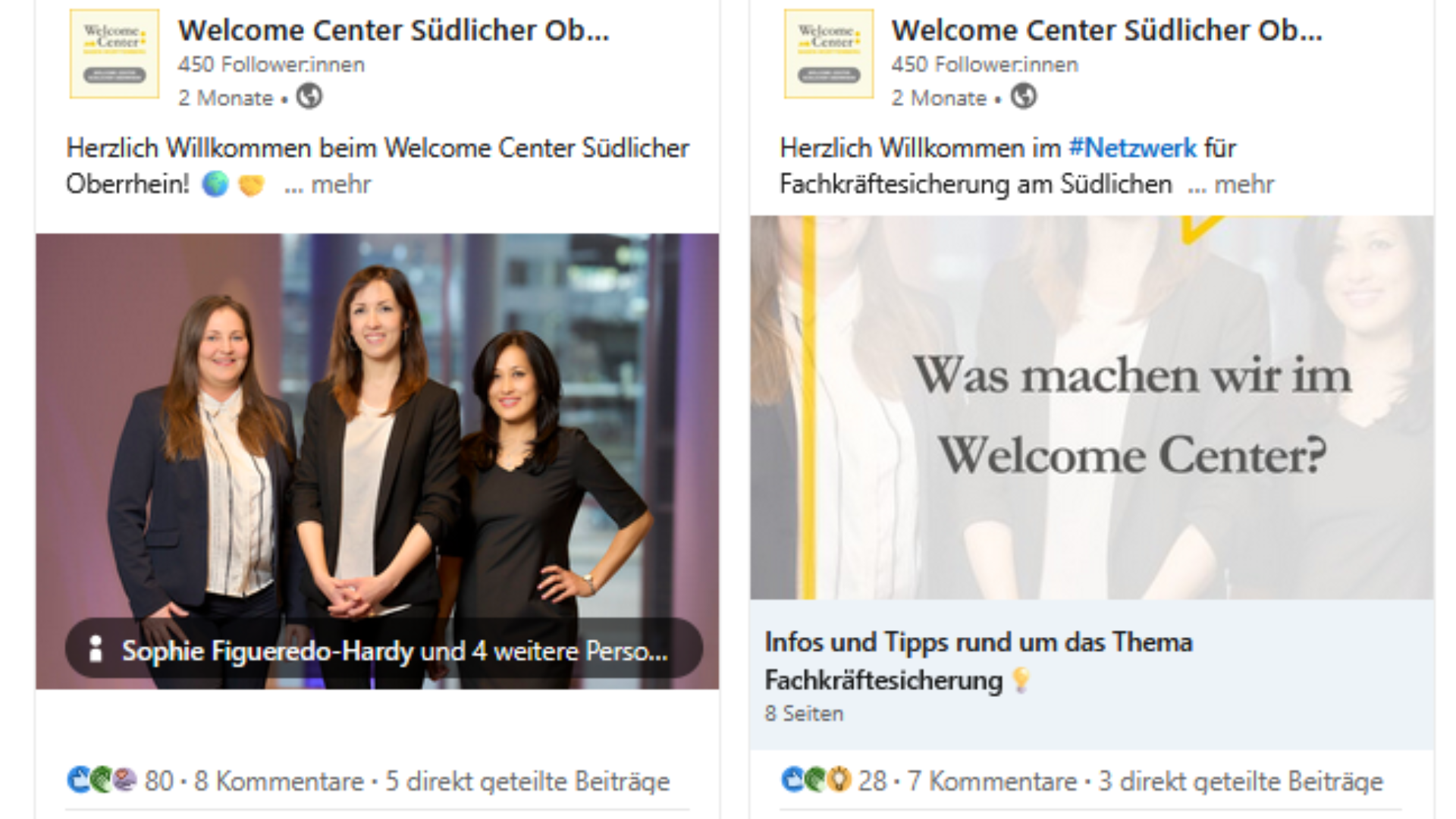The width and height of the screenshot is (1456, 819).
Task: View the 7 Kommentare on right post
Action: (993, 780)
